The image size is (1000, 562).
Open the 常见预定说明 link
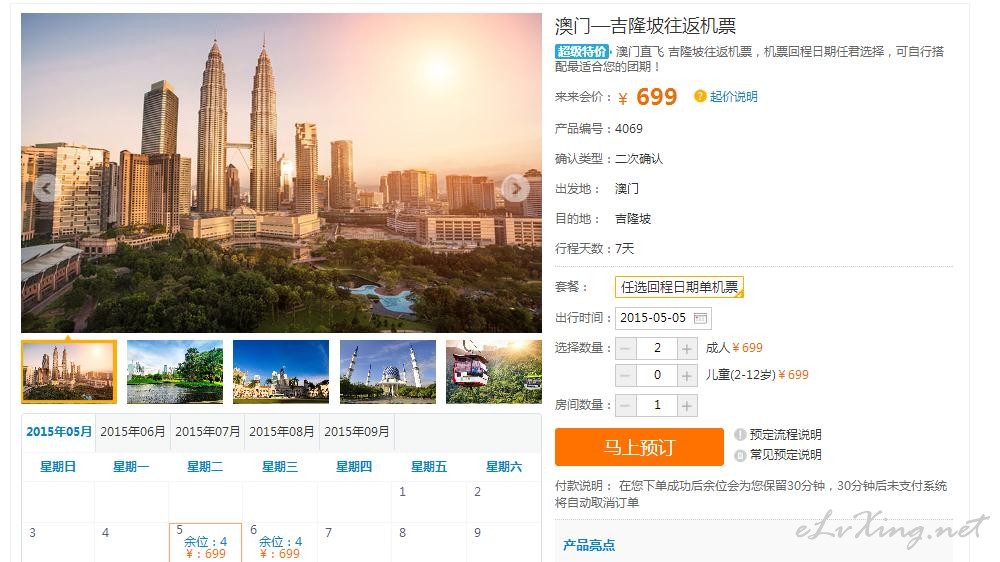tap(785, 455)
